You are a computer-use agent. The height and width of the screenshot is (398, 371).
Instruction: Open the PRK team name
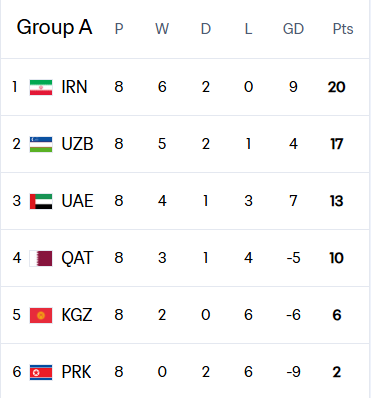pyautogui.click(x=76, y=372)
